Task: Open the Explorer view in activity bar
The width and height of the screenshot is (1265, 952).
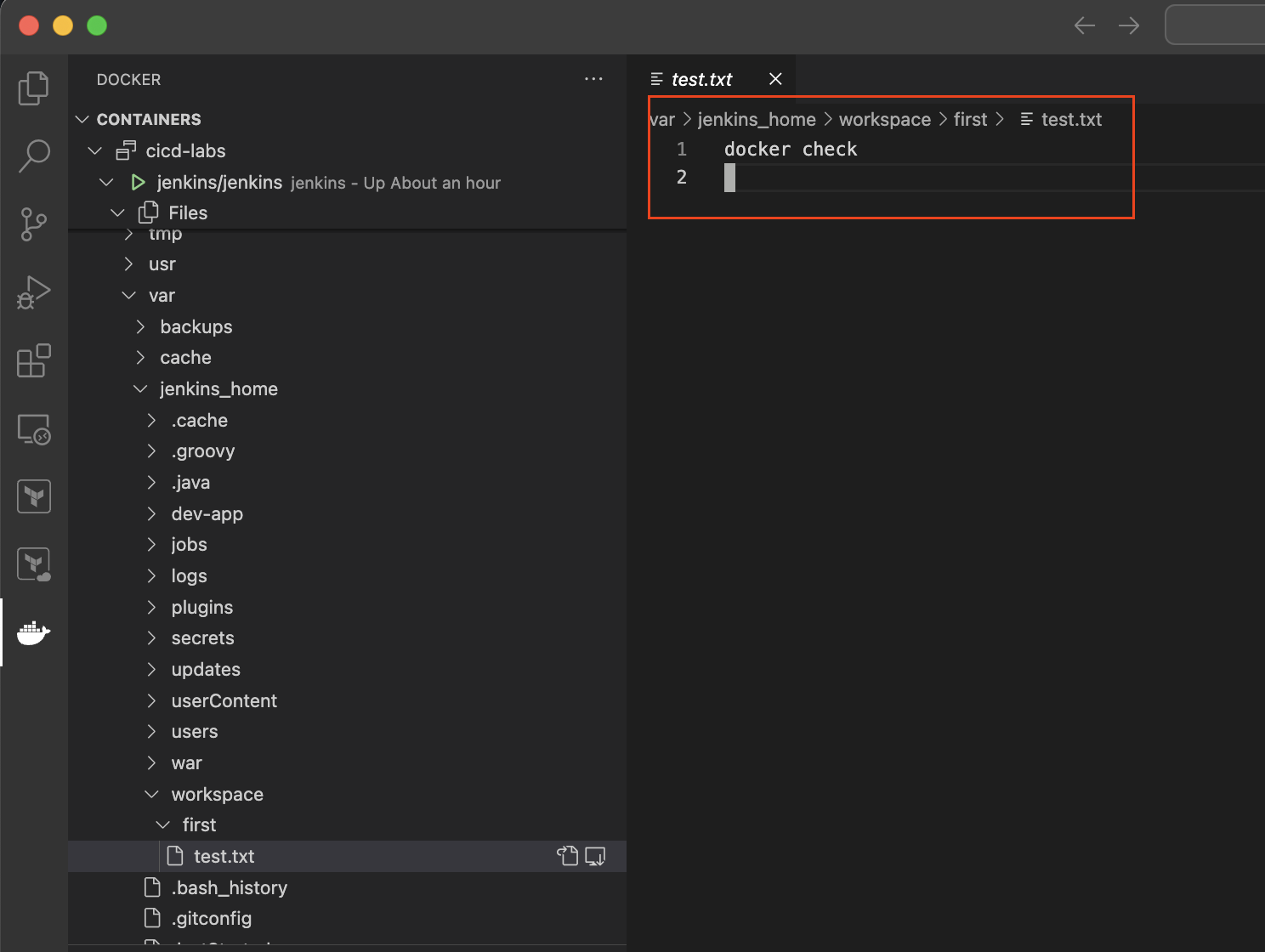Action: [x=34, y=88]
